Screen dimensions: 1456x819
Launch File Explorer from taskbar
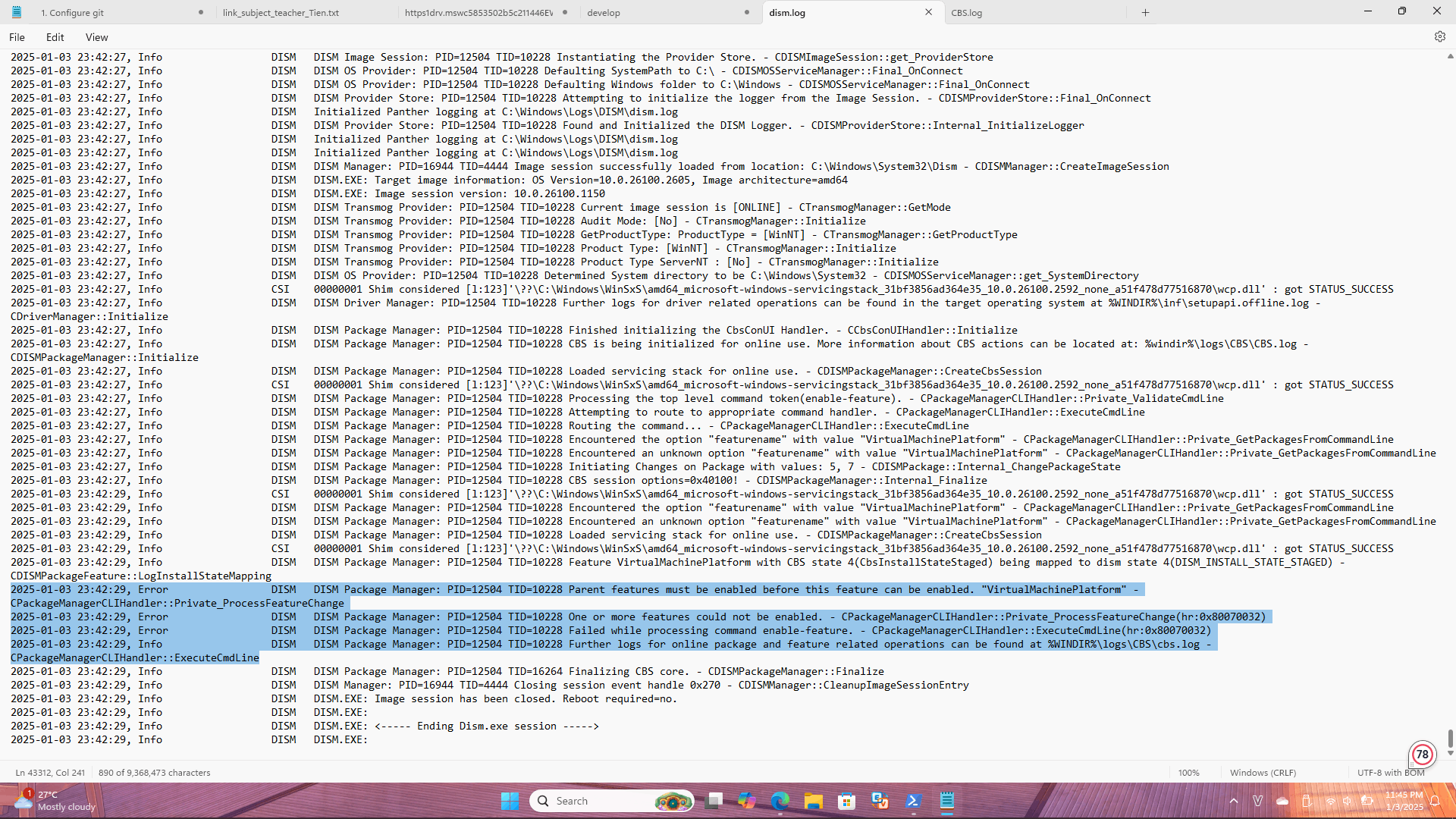(x=814, y=801)
